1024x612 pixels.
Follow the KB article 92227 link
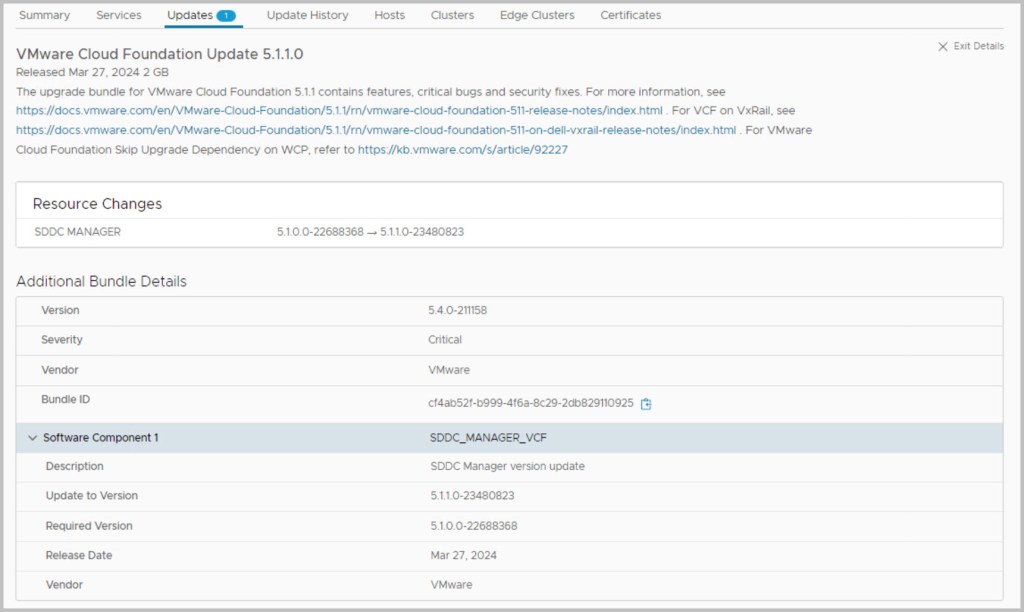463,150
